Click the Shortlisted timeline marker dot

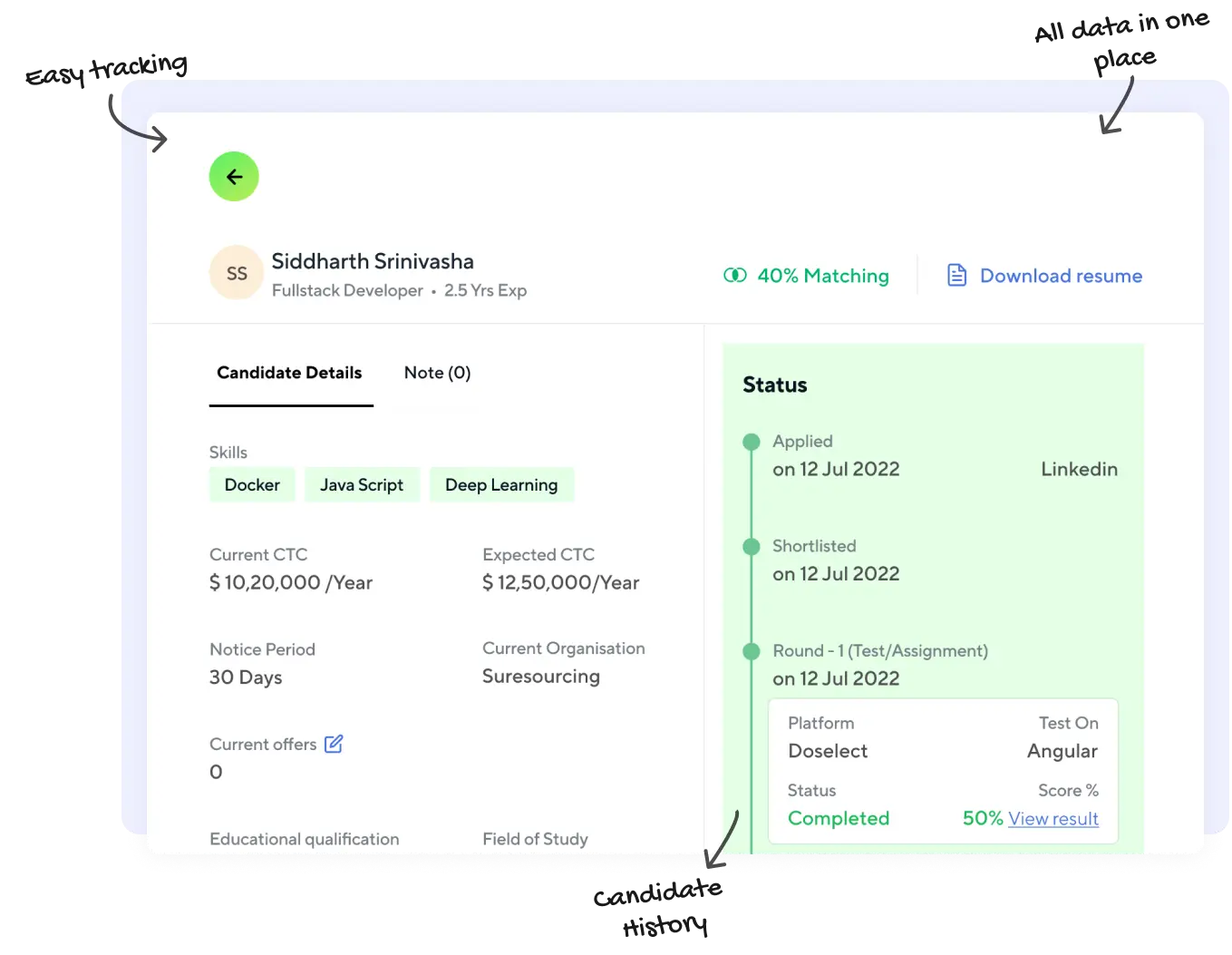[752, 547]
